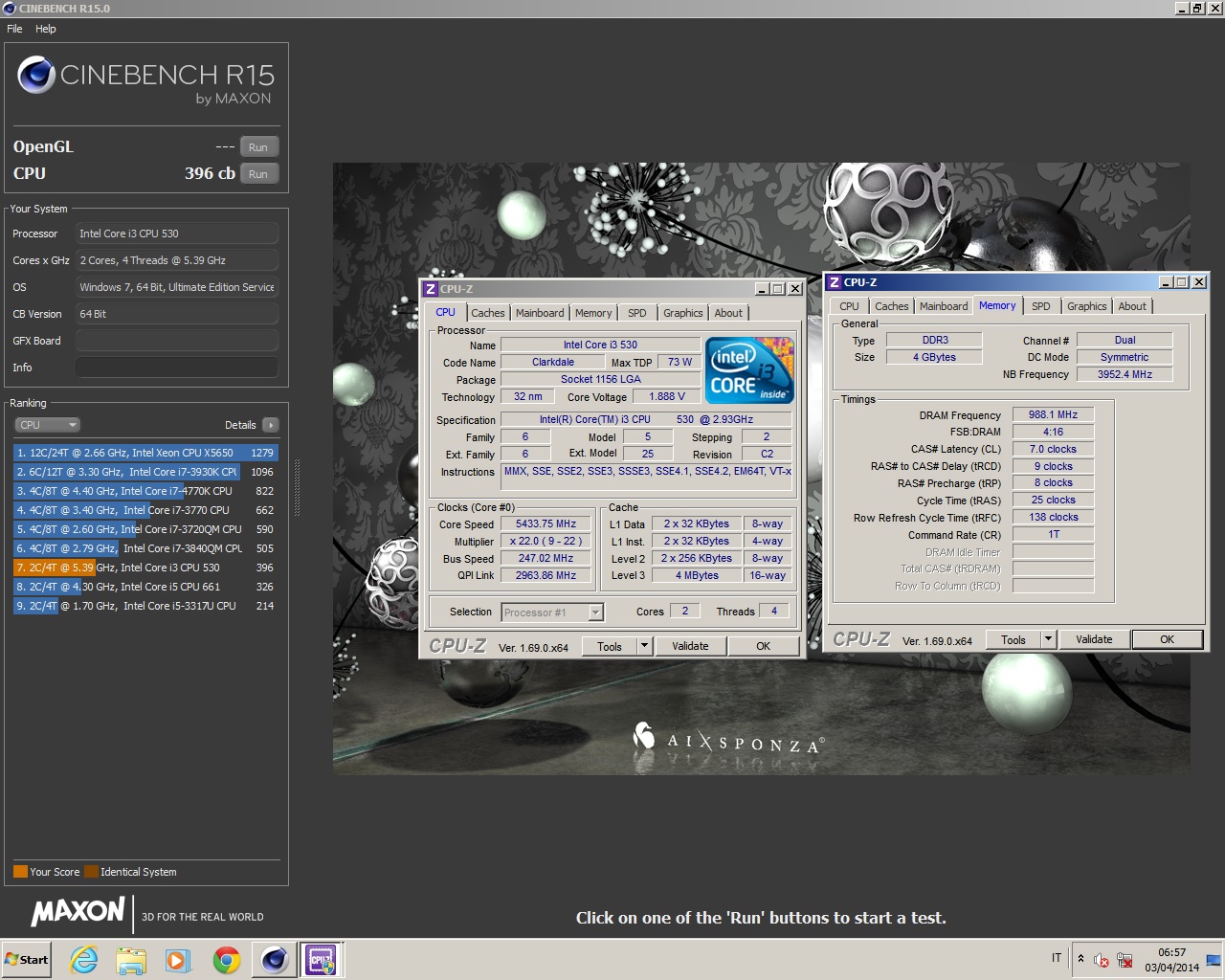Click the Core Speed 5433.75 MHz value
The height and width of the screenshot is (980, 1225).
point(546,524)
